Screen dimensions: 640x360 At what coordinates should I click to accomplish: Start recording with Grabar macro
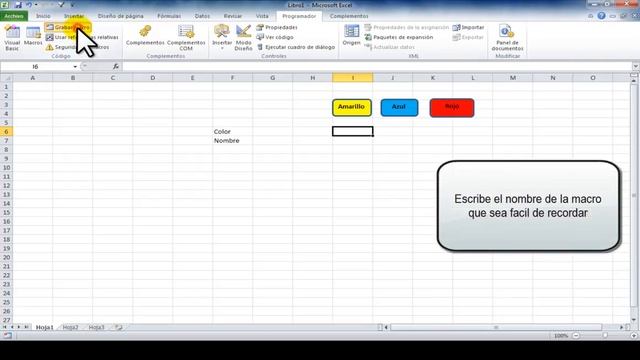(68, 27)
